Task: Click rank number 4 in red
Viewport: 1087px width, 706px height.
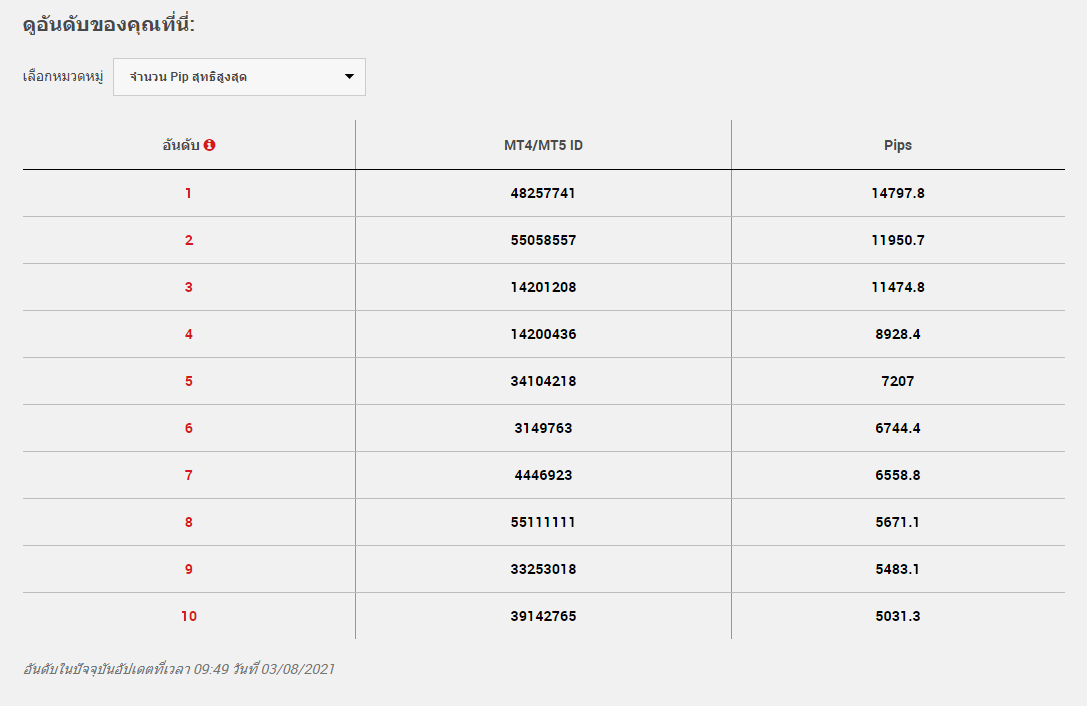Action: 189,334
